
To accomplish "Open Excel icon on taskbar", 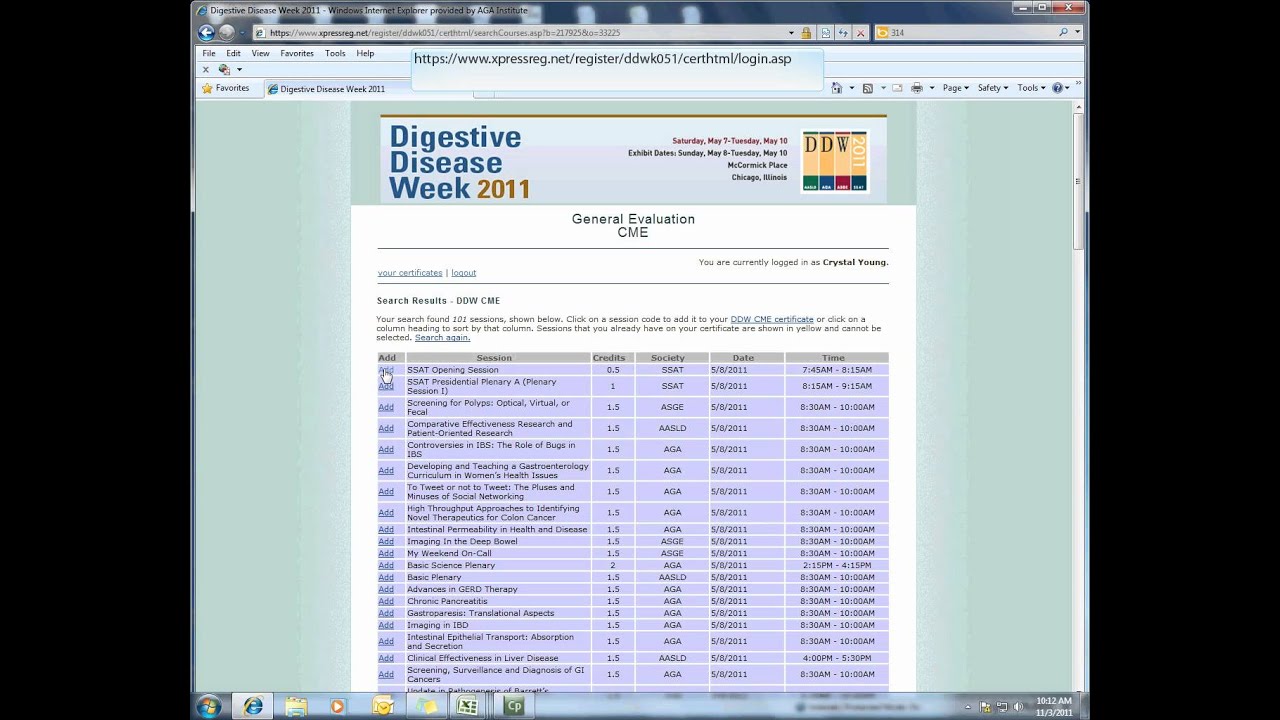I will [468, 706].
